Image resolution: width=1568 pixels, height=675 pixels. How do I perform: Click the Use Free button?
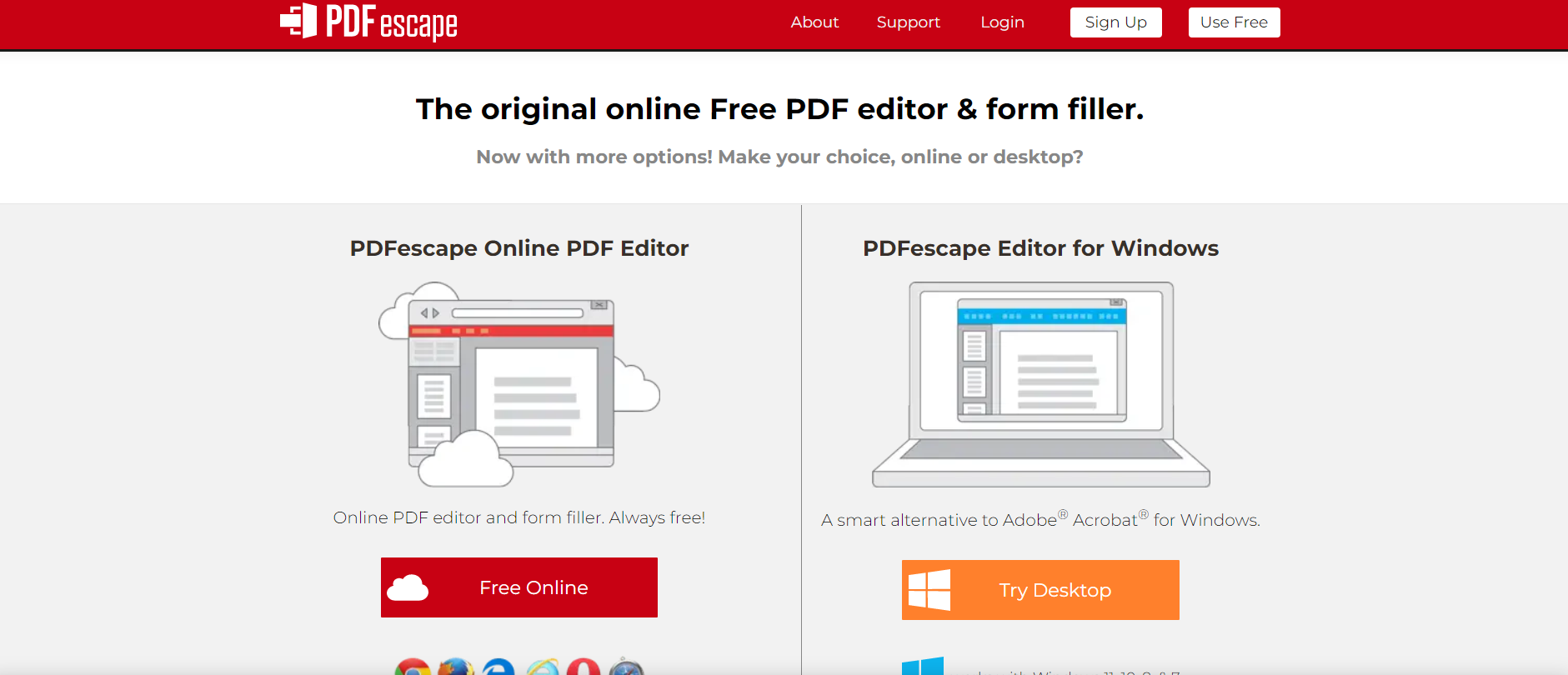click(1234, 22)
